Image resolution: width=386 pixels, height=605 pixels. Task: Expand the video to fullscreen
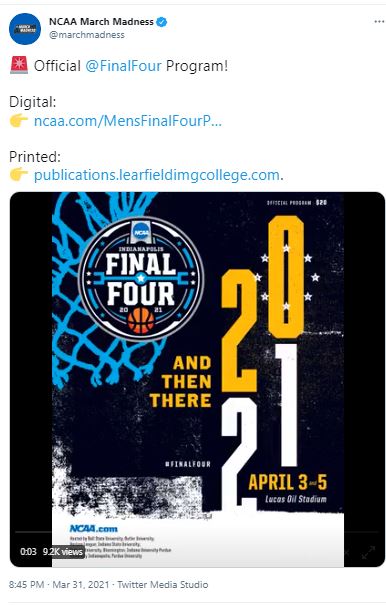pyautogui.click(x=368, y=552)
